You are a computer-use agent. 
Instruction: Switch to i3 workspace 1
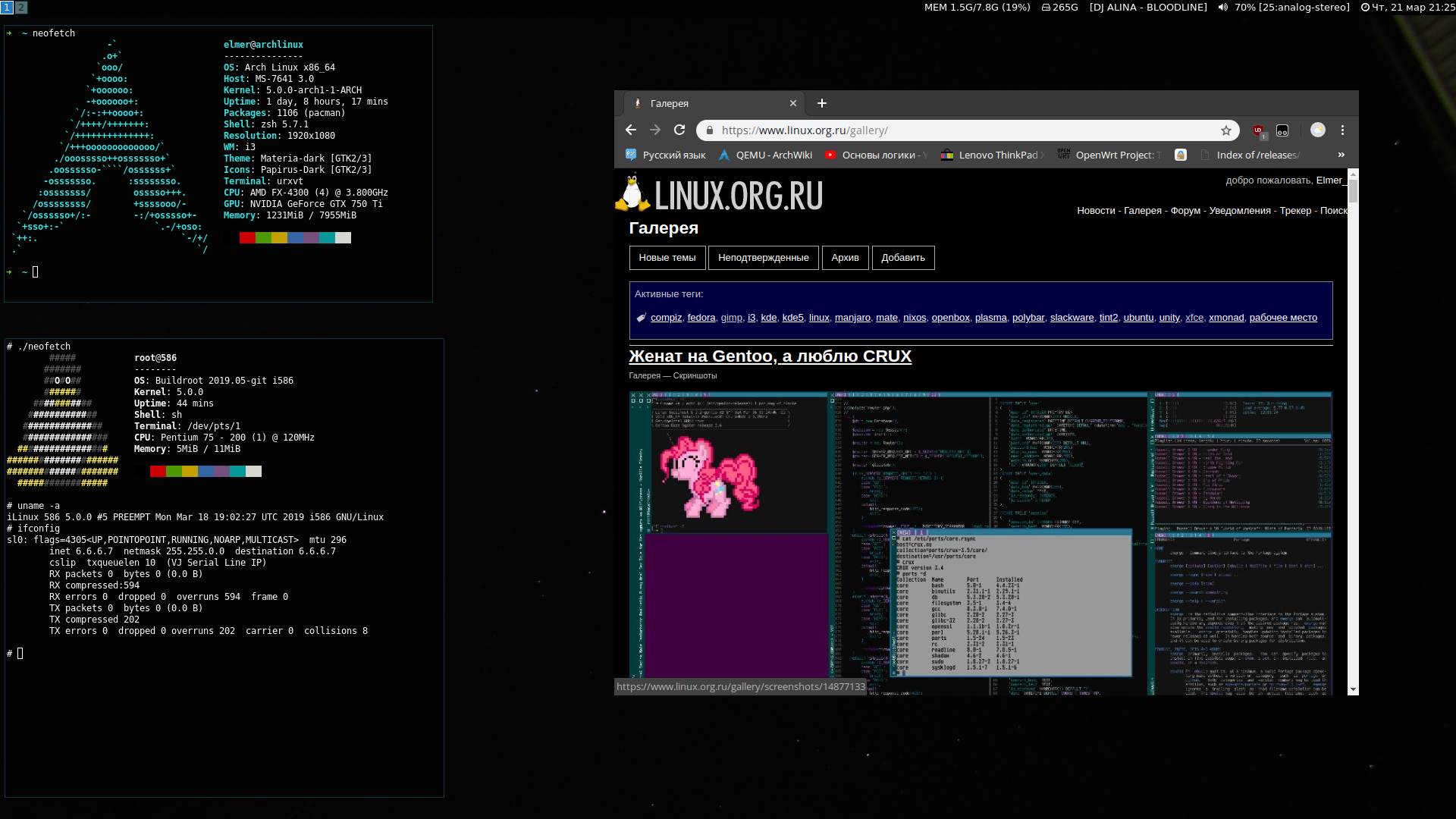pyautogui.click(x=7, y=7)
